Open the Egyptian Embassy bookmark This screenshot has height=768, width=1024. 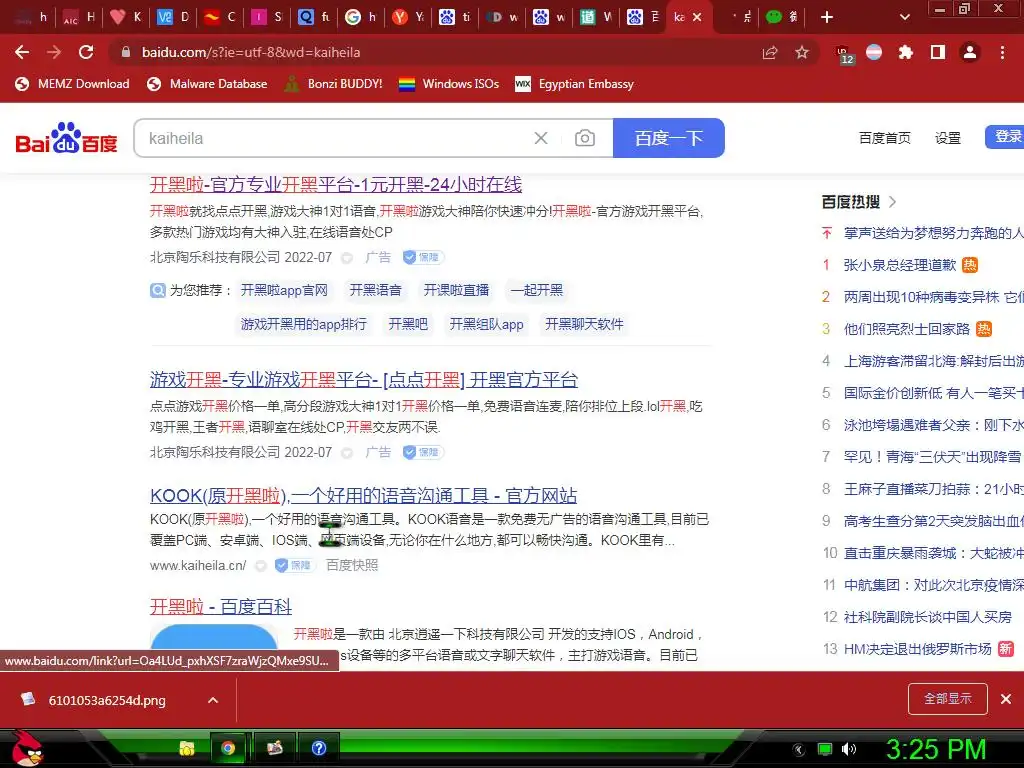(575, 84)
